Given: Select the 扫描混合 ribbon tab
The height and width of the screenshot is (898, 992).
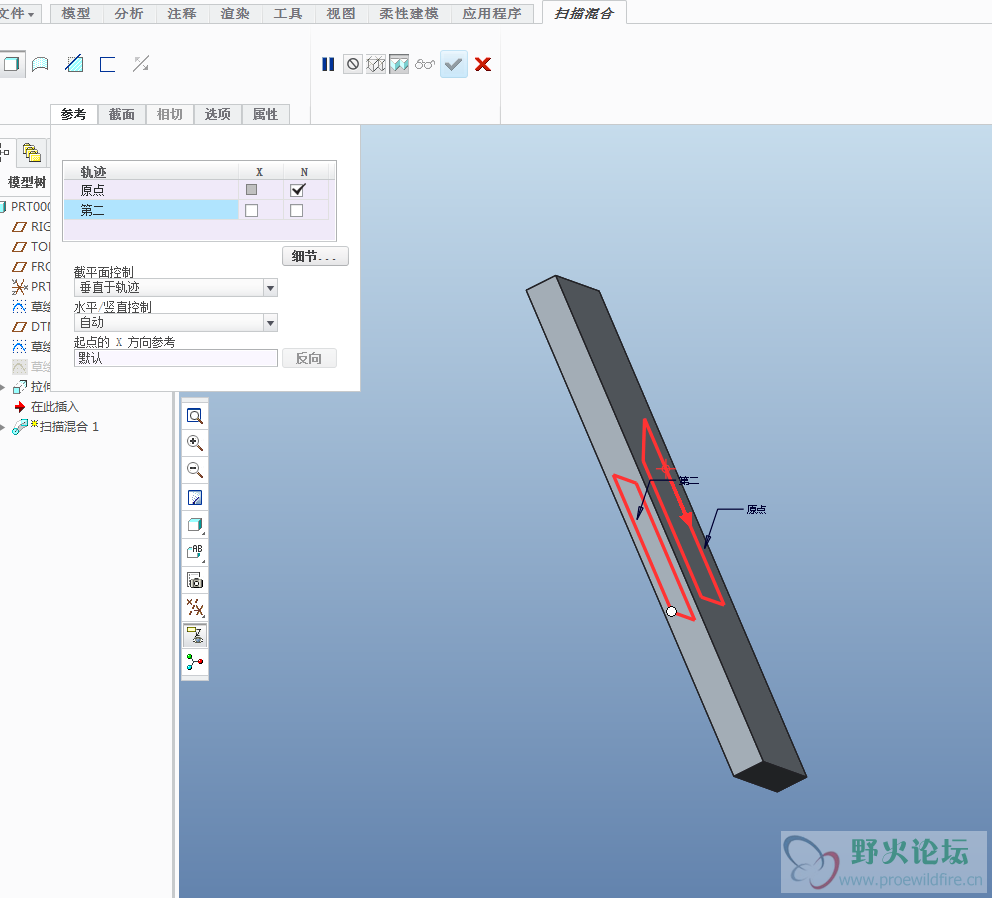Looking at the screenshot, I should (x=584, y=13).
